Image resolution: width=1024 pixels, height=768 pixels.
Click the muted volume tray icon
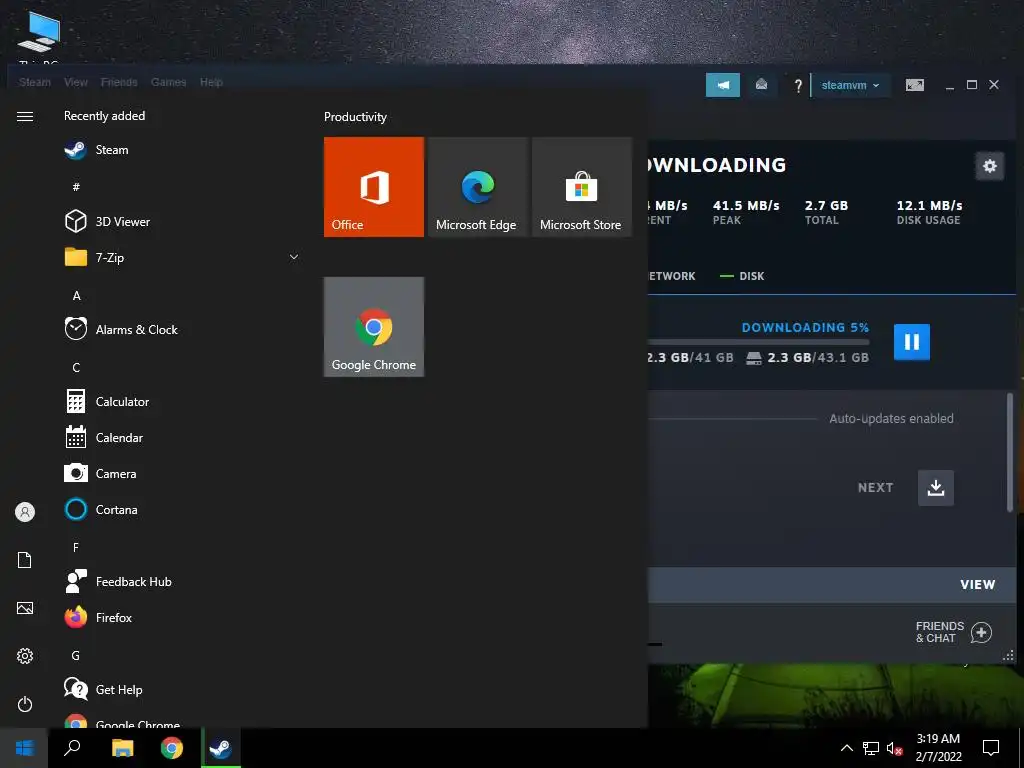(894, 748)
